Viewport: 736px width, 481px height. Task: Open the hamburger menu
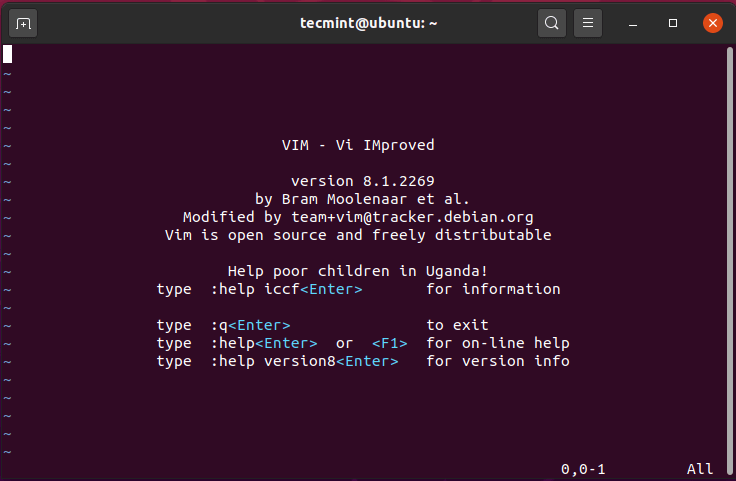(588, 23)
